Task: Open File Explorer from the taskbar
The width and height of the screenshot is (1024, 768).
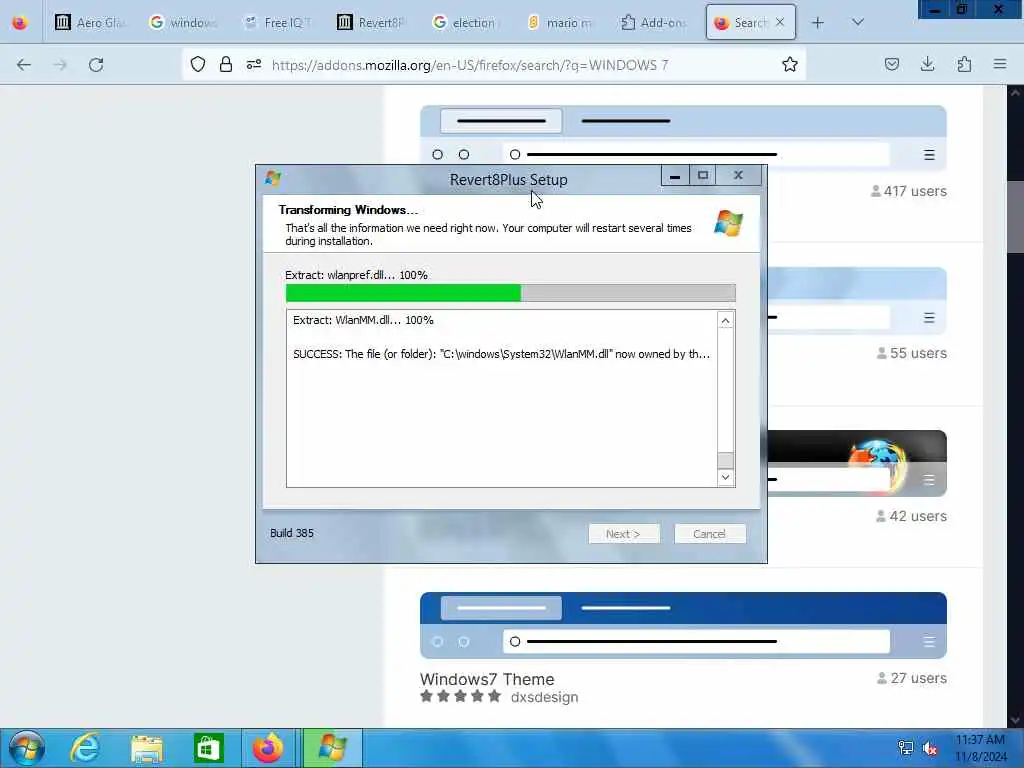Action: [x=146, y=748]
